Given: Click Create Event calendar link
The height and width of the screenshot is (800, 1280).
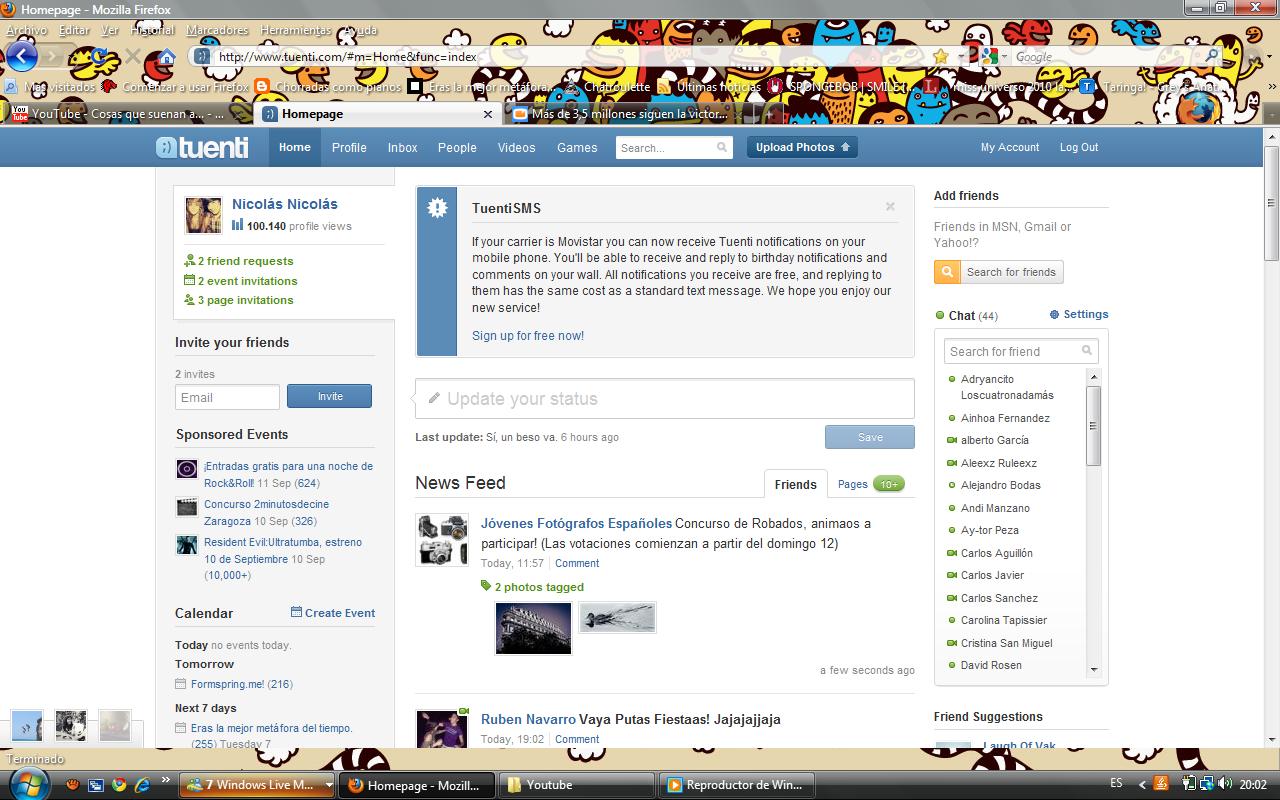Looking at the screenshot, I should [x=333, y=613].
